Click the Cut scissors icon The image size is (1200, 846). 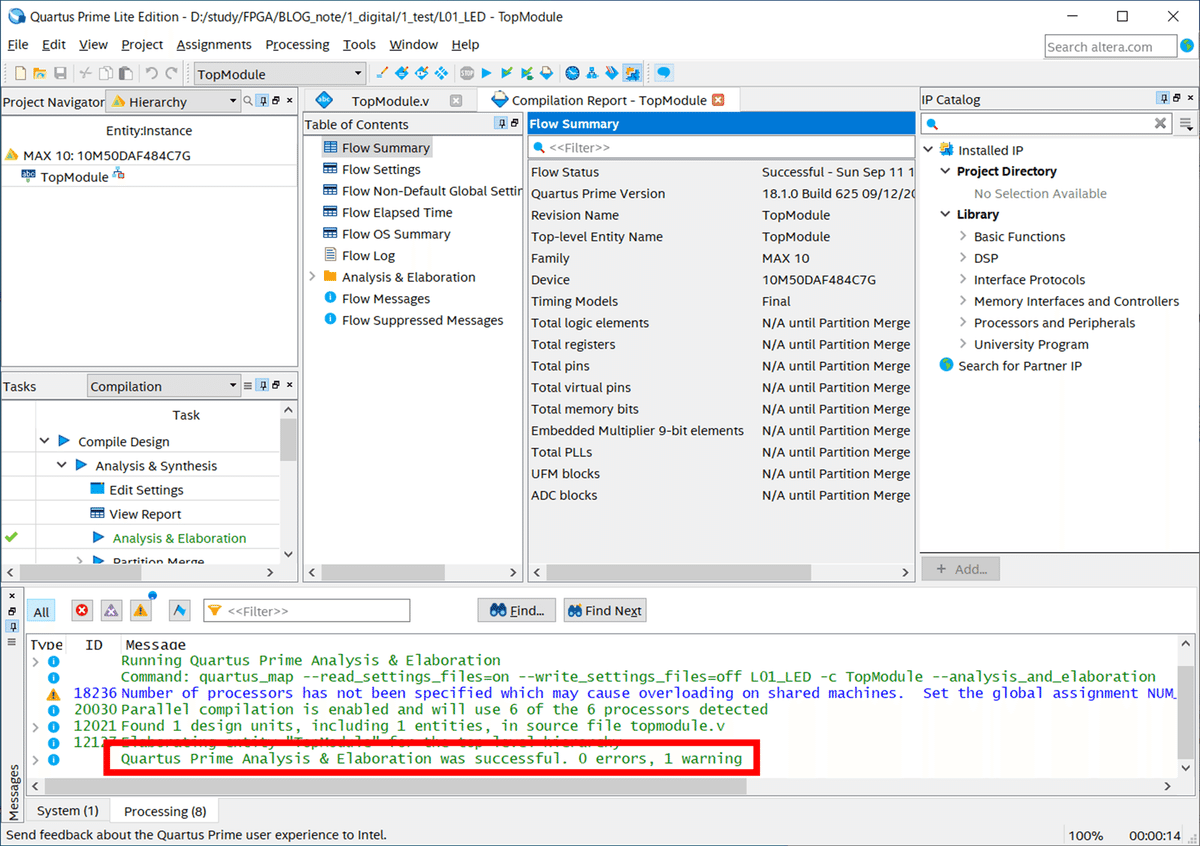pos(86,73)
